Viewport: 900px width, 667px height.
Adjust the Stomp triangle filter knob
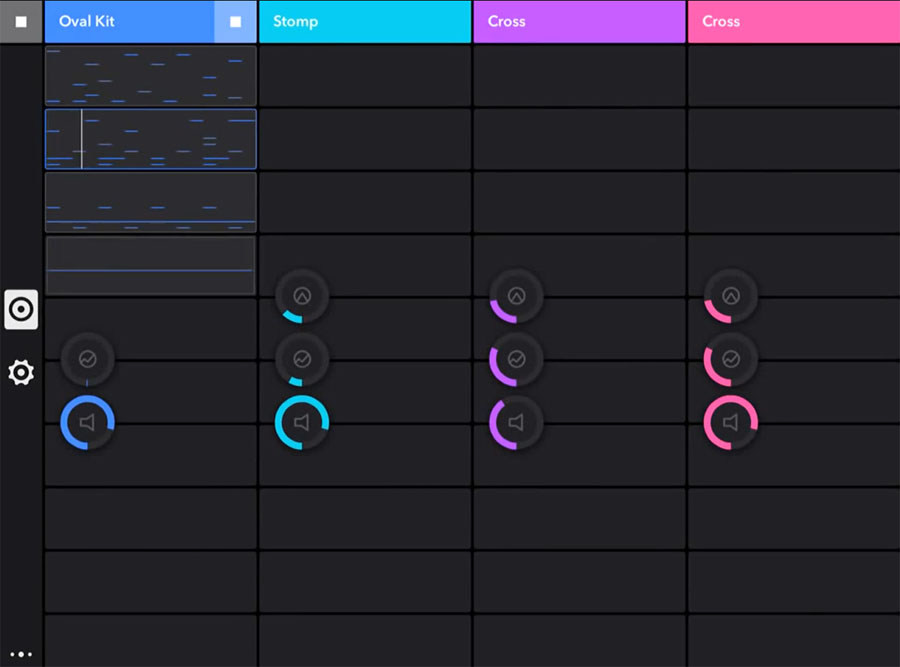pyautogui.click(x=302, y=296)
